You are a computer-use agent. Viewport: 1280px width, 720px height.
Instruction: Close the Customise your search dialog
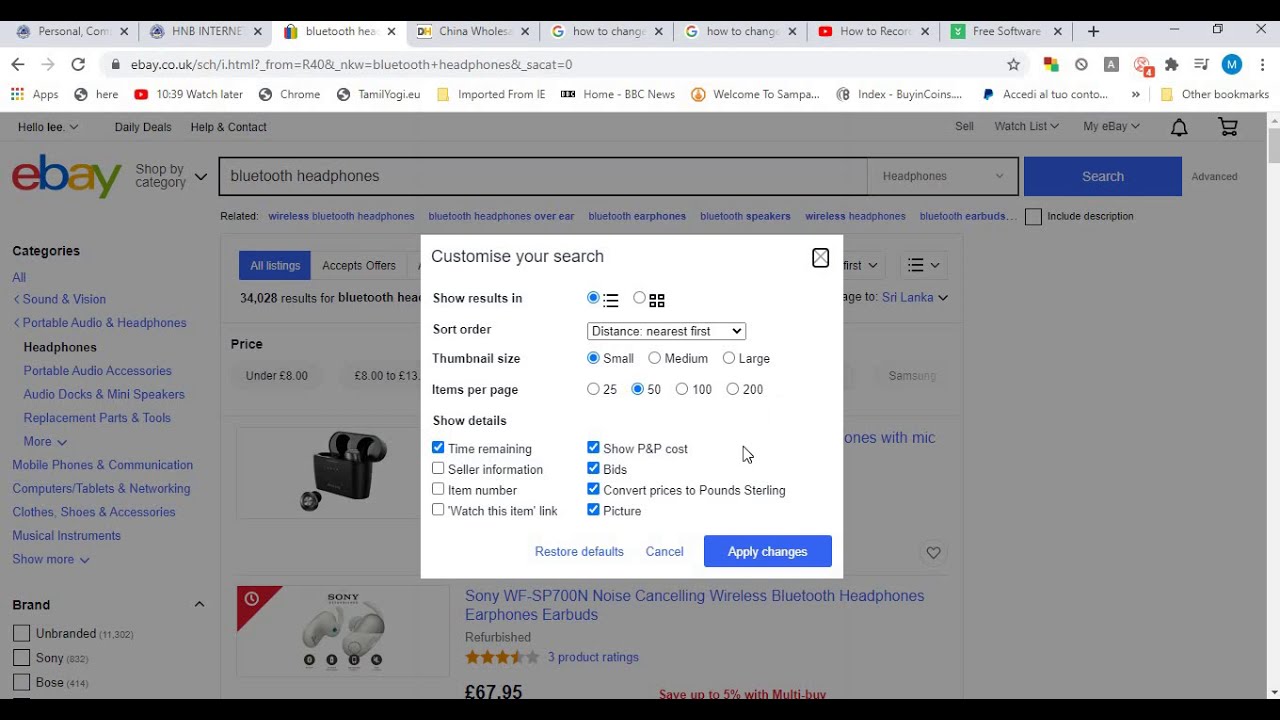point(820,258)
